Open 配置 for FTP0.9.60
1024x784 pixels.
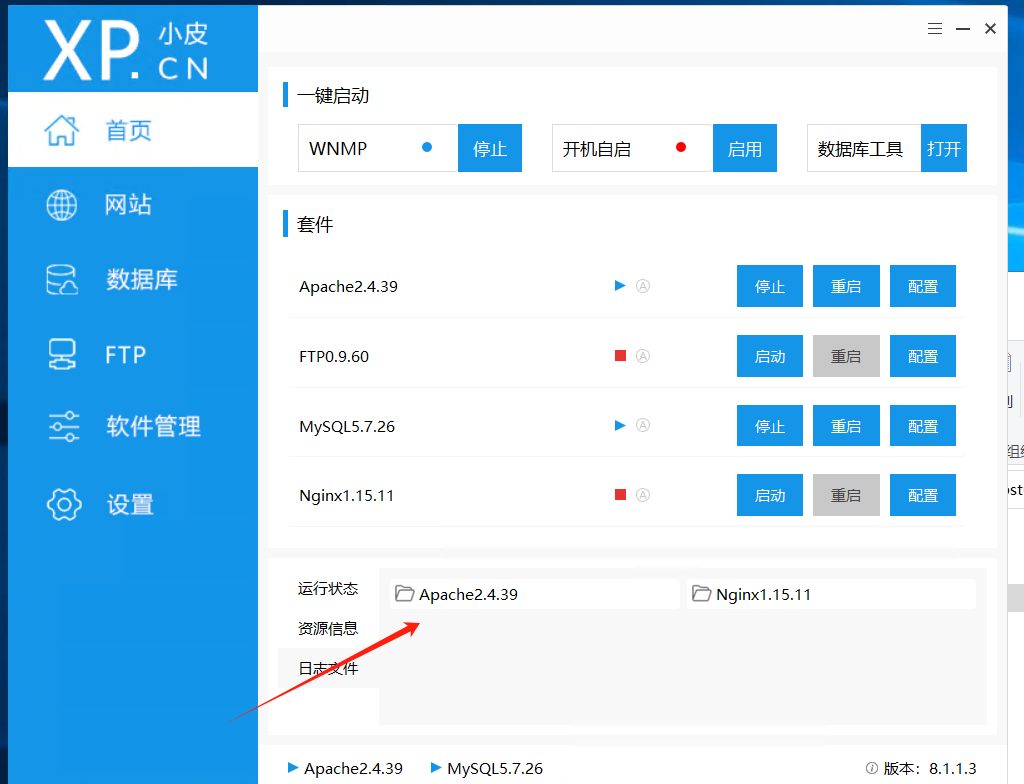coord(923,356)
